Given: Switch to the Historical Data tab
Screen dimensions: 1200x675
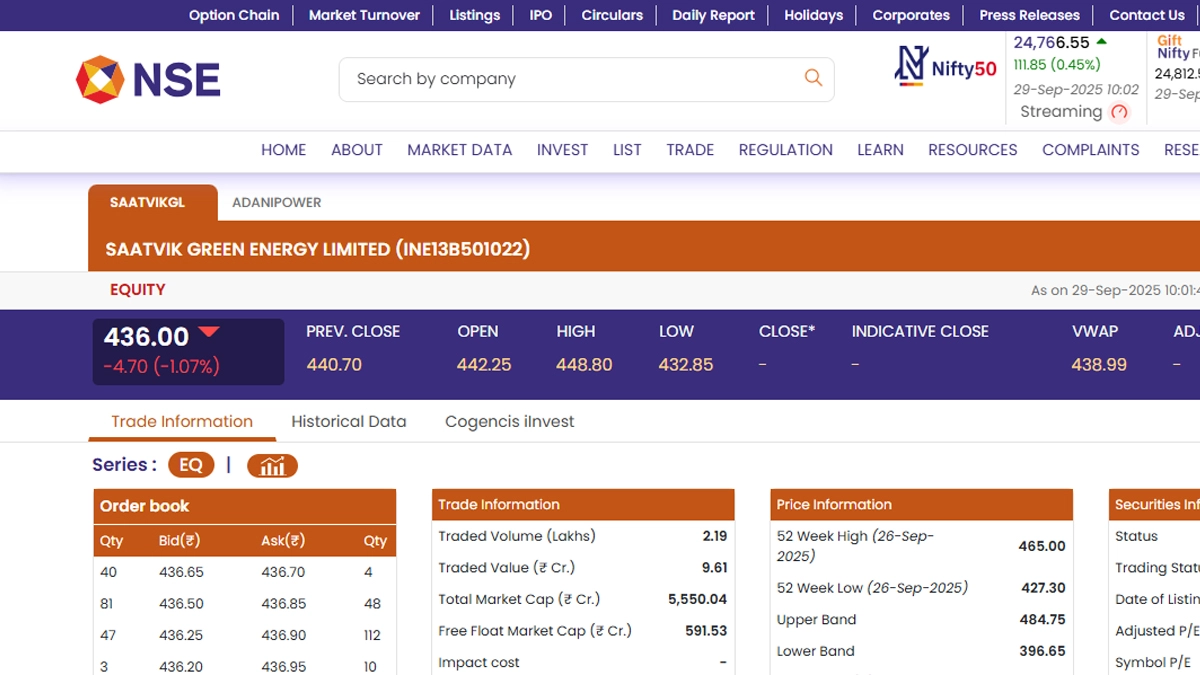Looking at the screenshot, I should coord(348,422).
